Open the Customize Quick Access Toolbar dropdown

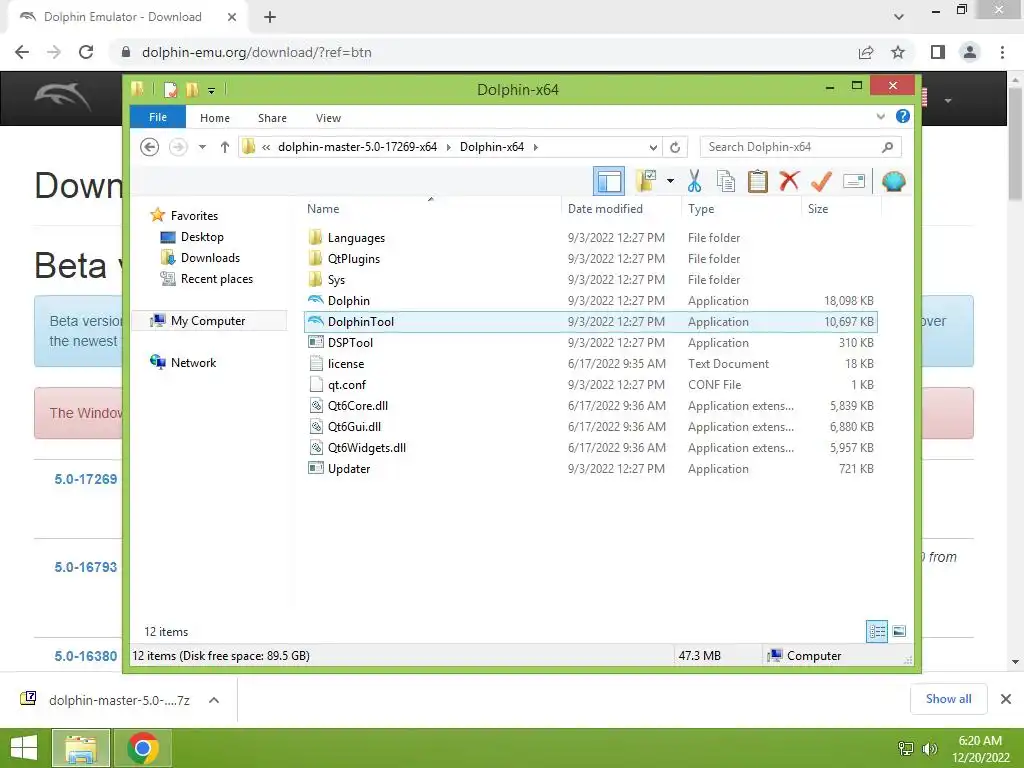pos(212,91)
